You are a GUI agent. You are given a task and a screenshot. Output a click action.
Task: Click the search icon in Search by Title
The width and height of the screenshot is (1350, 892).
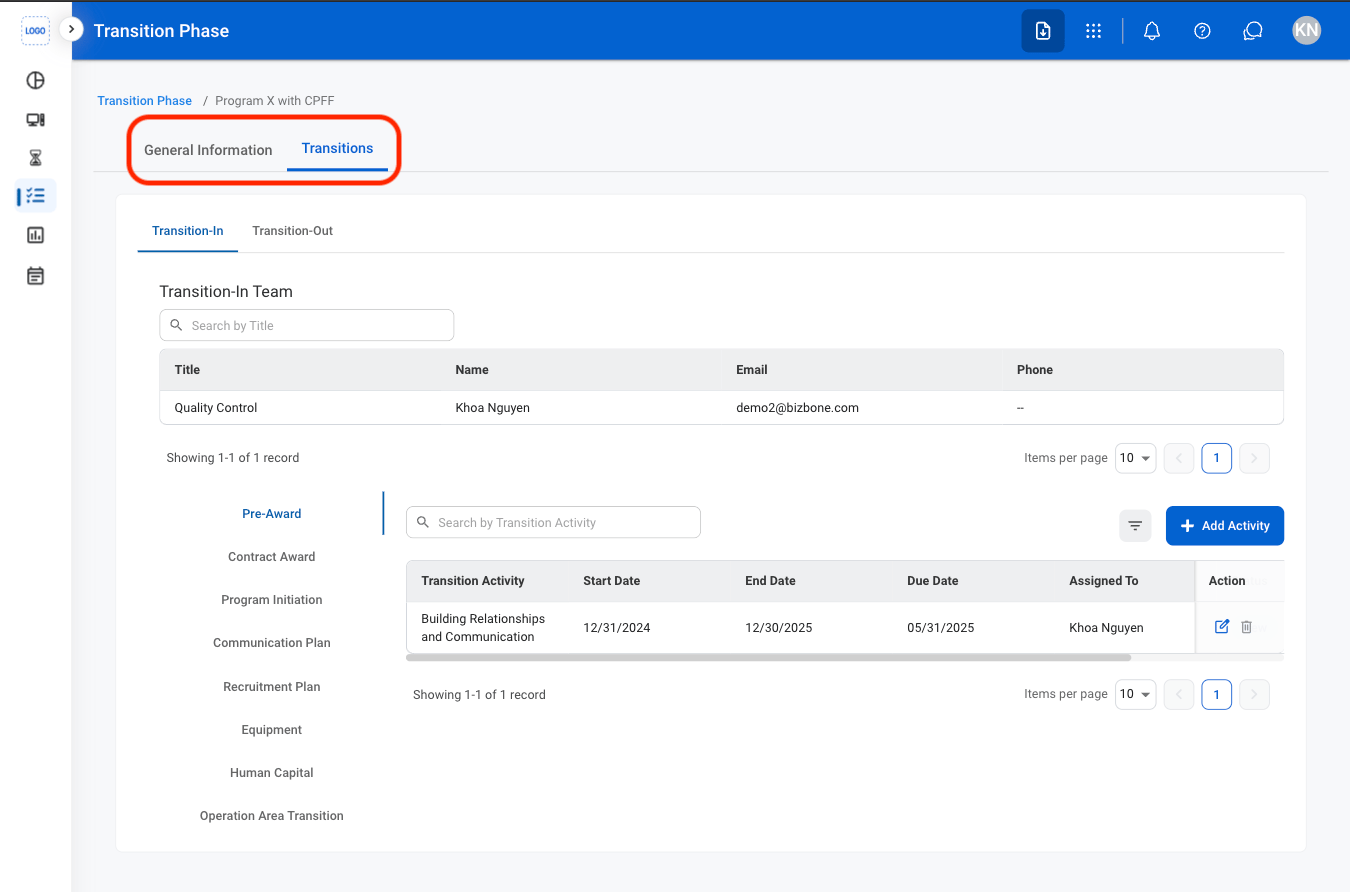click(x=176, y=325)
